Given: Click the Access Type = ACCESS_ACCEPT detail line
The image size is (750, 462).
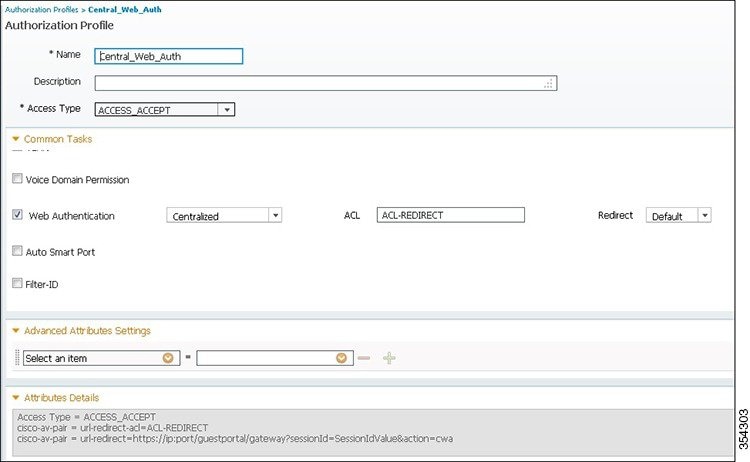Looking at the screenshot, I should [87, 417].
